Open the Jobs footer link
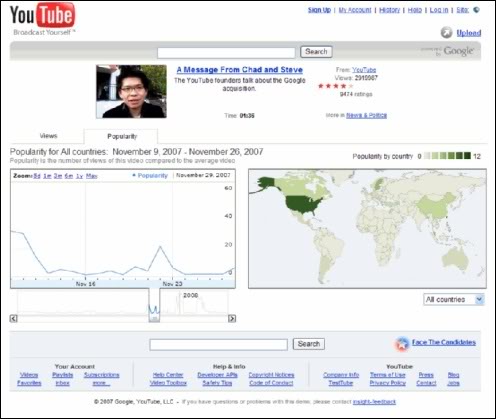The width and height of the screenshot is (496, 419). 453,383
